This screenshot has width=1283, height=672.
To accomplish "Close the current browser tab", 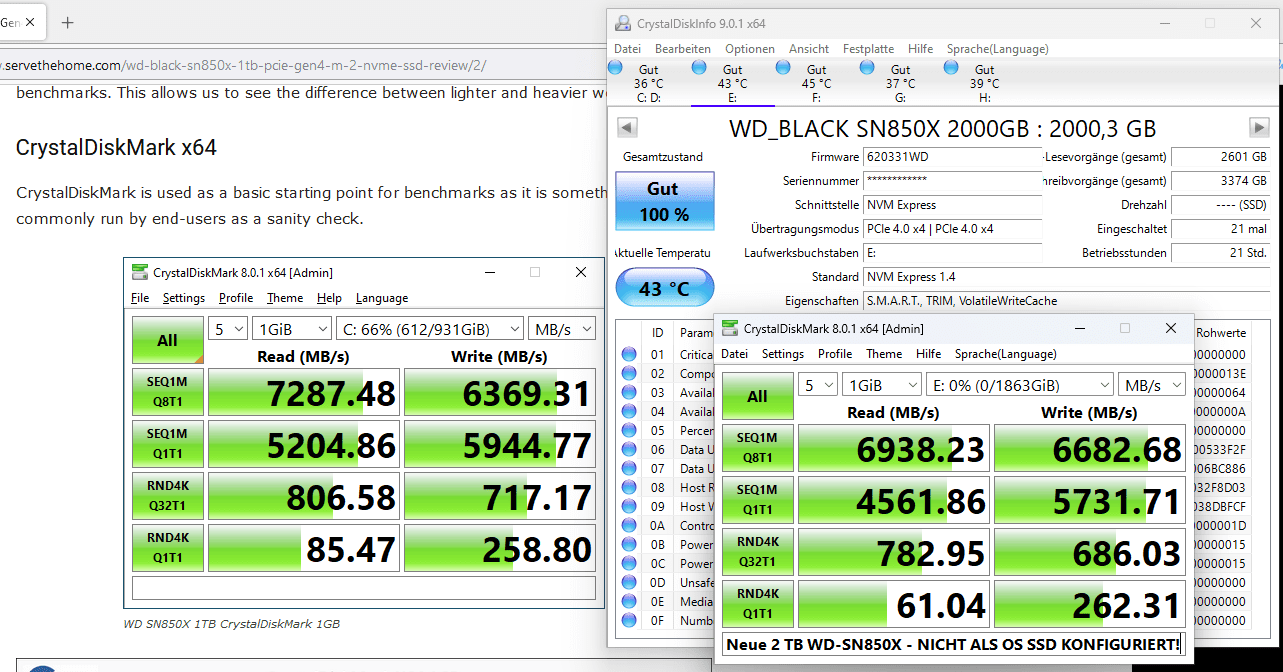I will 30,22.
